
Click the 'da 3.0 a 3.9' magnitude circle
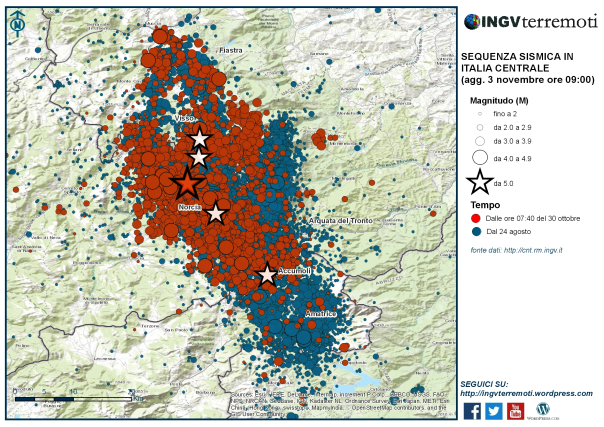(x=480, y=142)
